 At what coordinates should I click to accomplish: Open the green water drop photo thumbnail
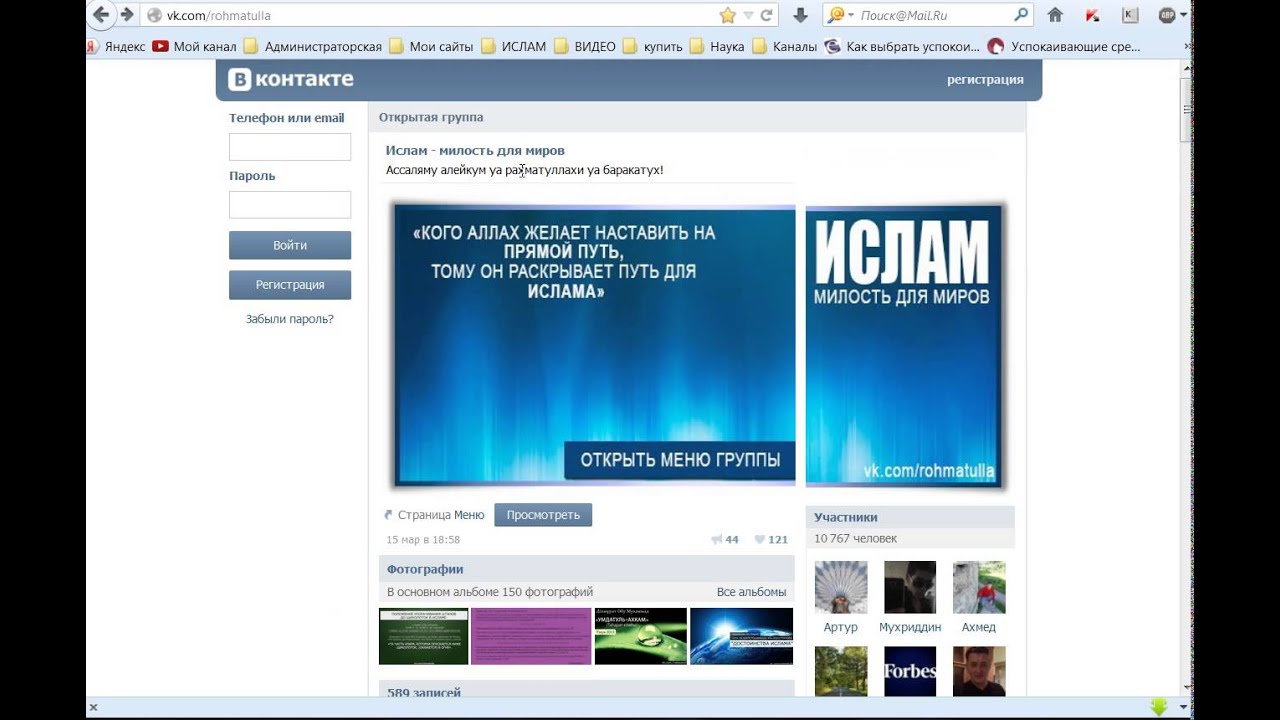click(641, 636)
